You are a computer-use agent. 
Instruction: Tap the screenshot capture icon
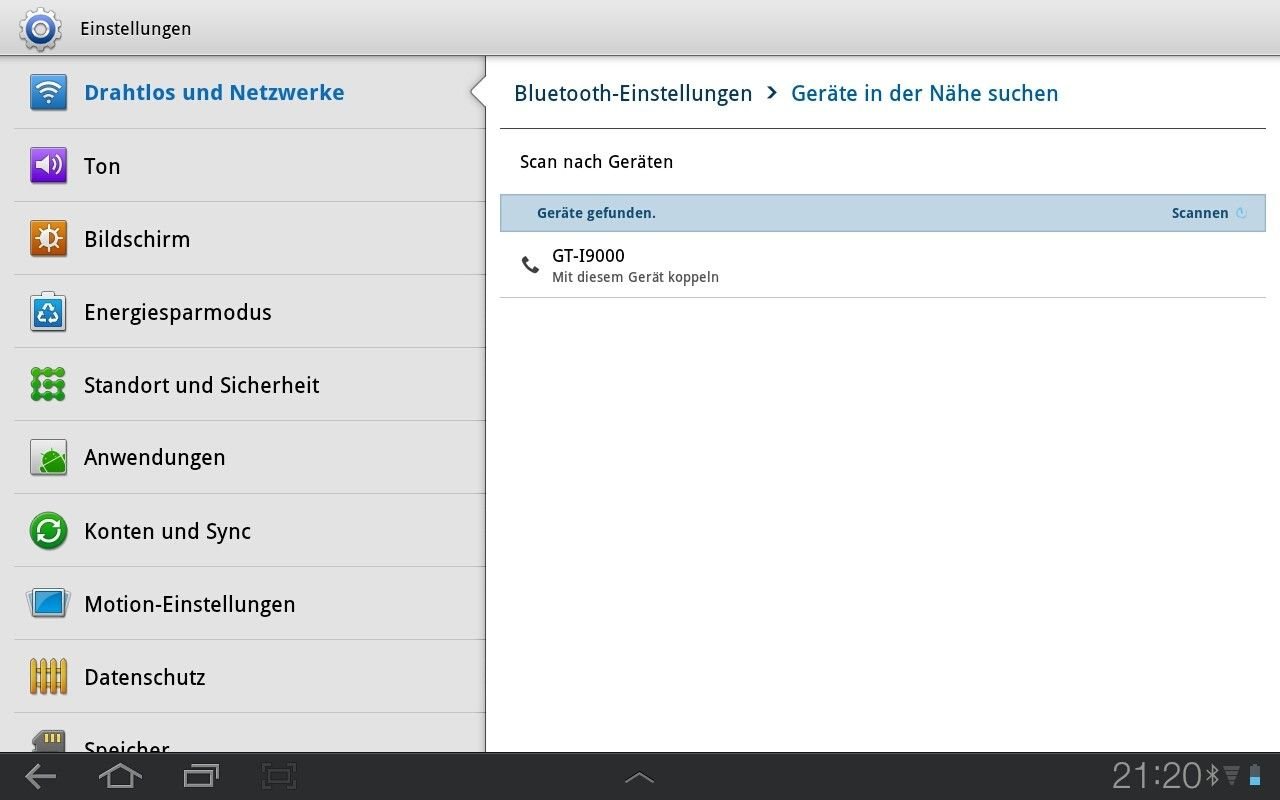[x=279, y=776]
